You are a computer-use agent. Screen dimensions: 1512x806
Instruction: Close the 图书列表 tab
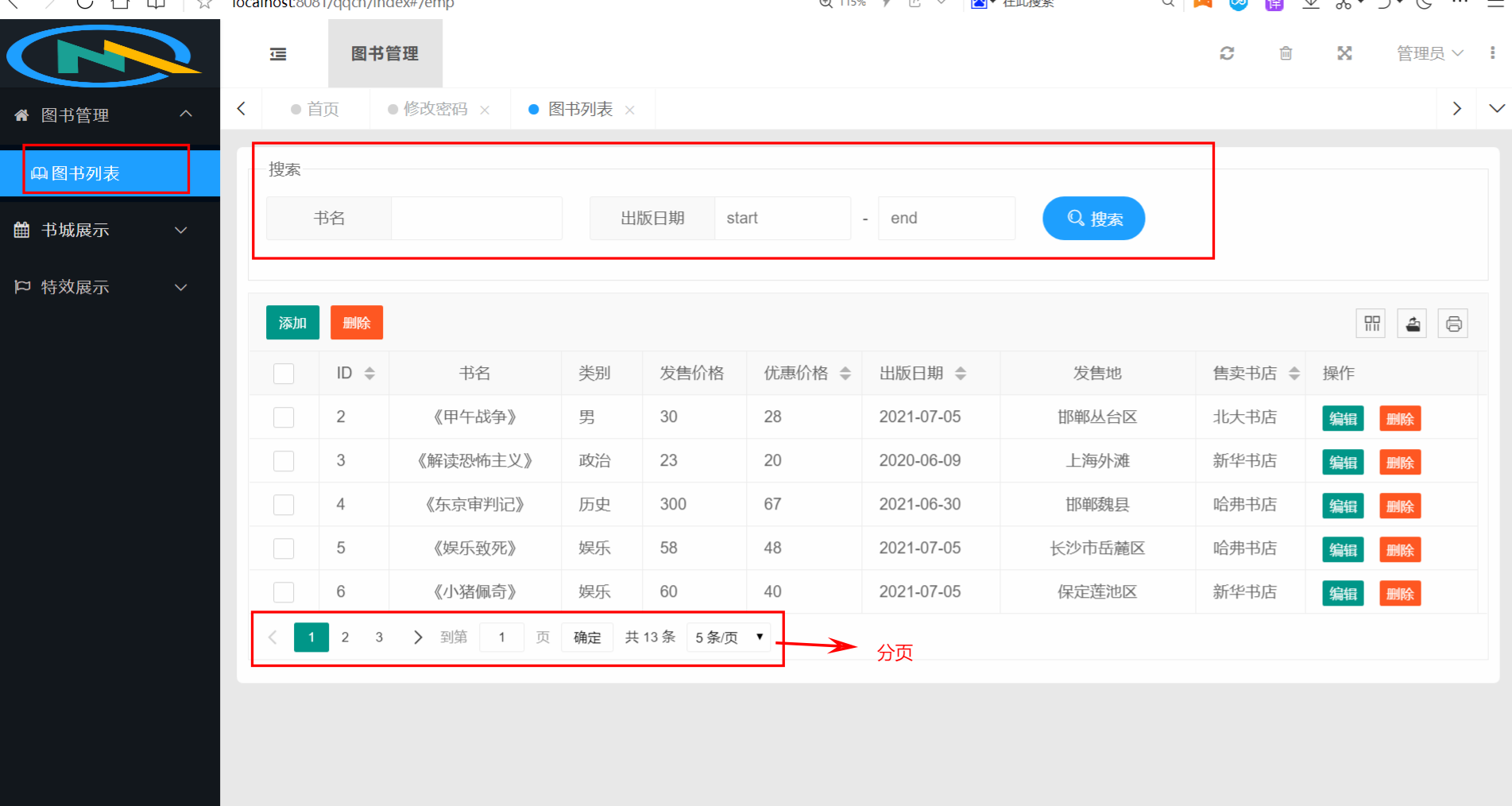tap(629, 110)
